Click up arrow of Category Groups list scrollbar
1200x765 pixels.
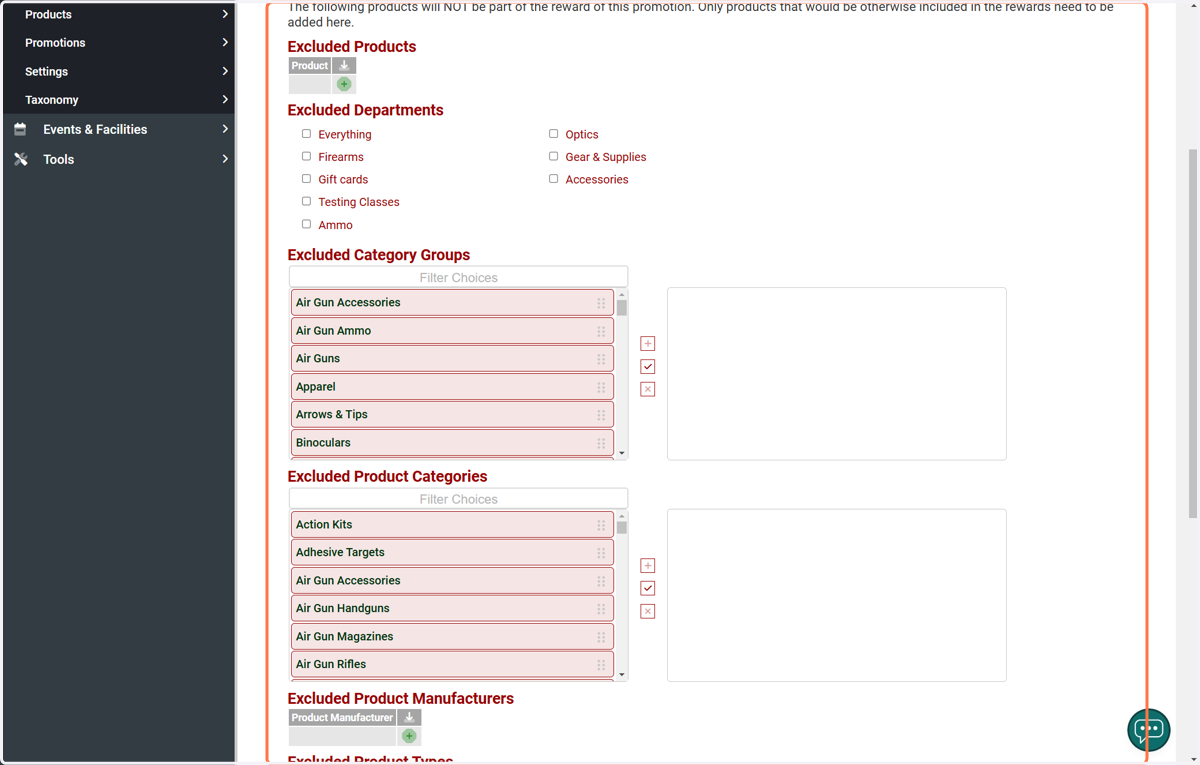click(622, 295)
